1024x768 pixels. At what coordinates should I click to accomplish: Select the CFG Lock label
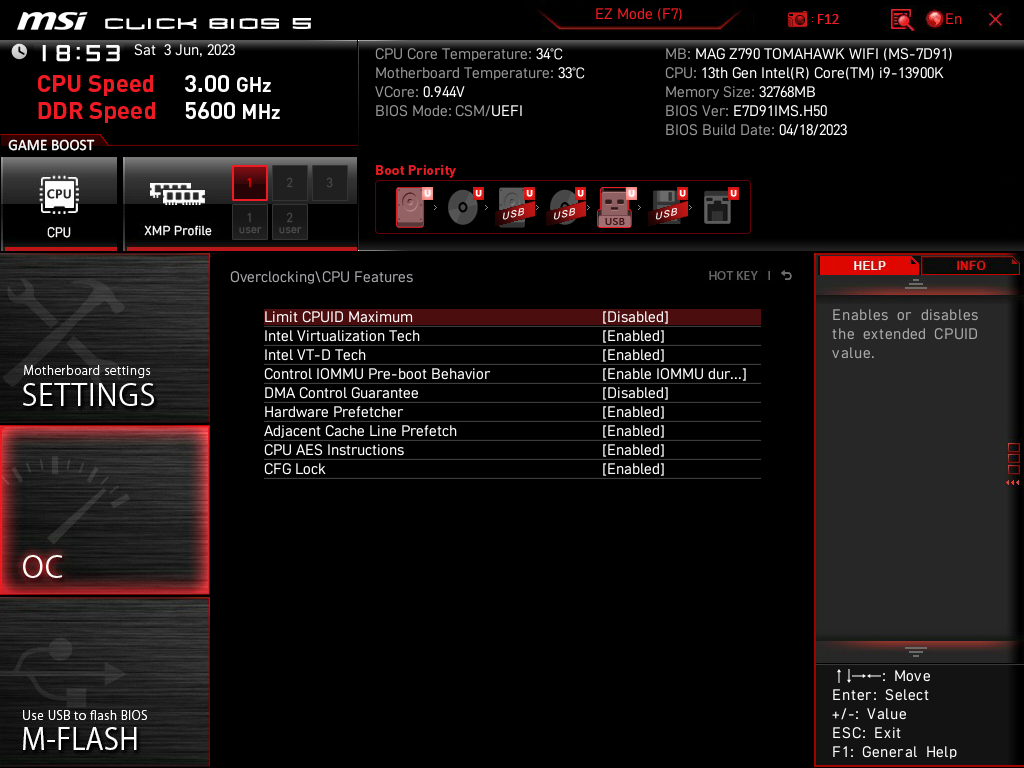pyautogui.click(x=295, y=468)
